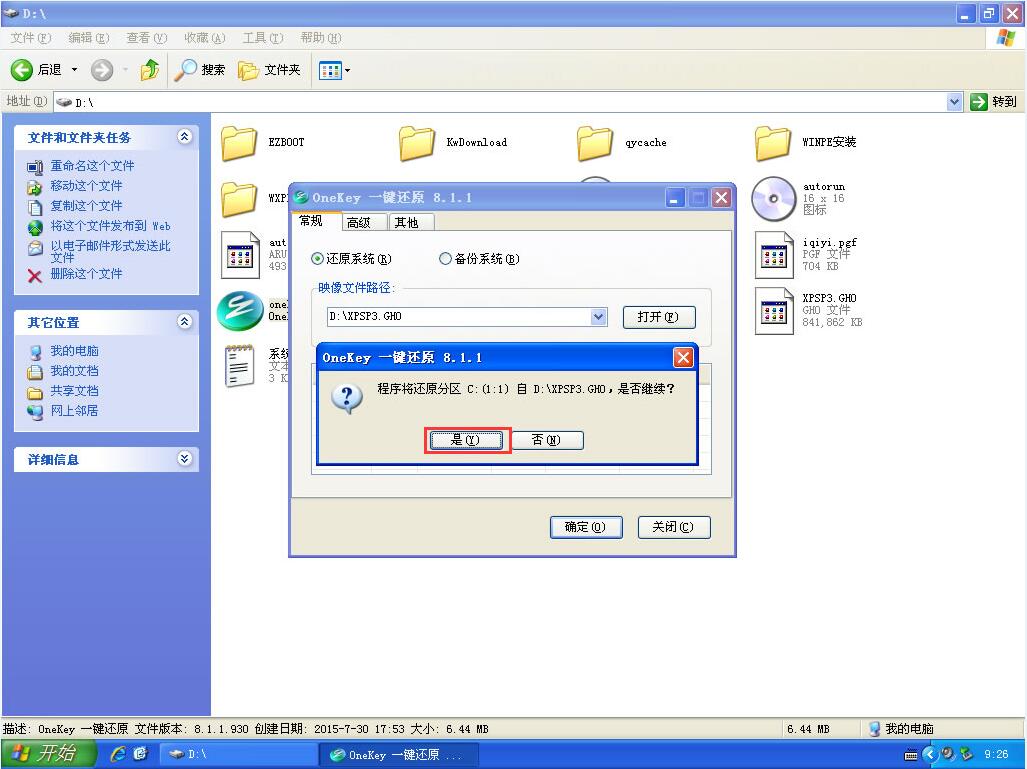Click the 后退 (Back) navigation icon

click(x=21, y=69)
